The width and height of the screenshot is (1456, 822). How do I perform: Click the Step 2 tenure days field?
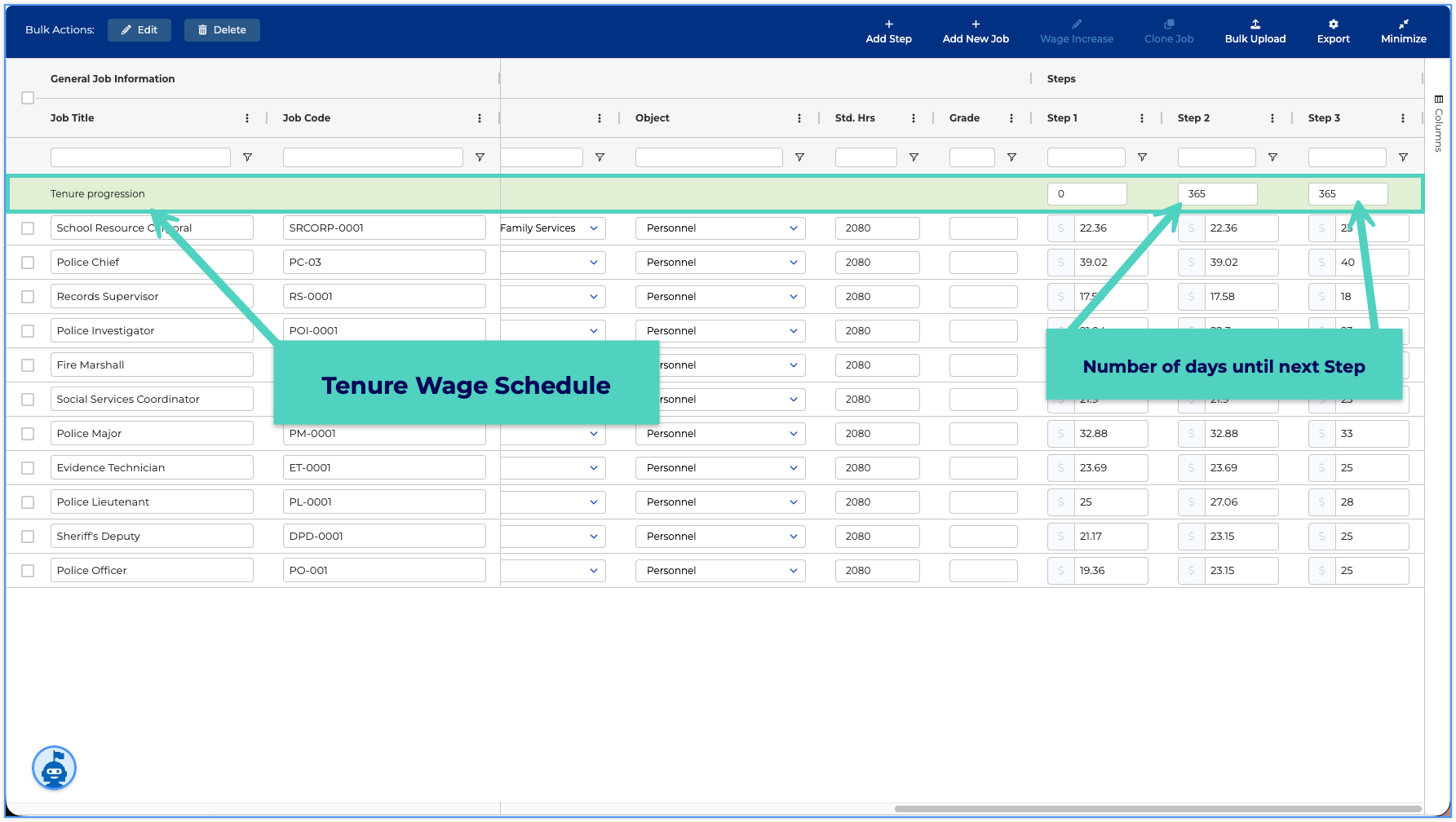click(1217, 194)
